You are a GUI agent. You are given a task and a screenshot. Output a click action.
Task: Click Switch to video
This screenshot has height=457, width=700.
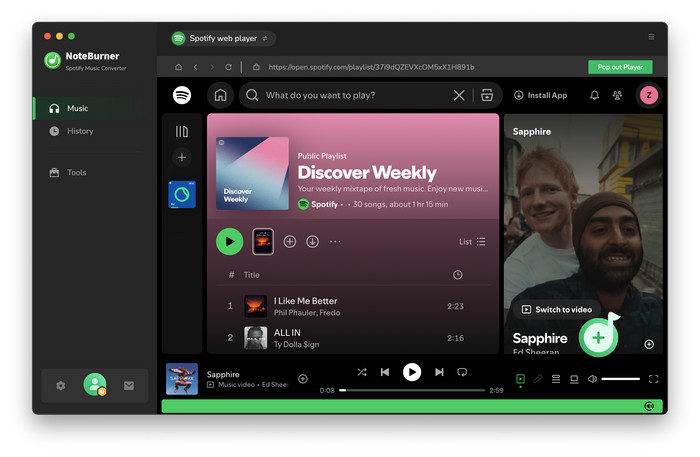pyautogui.click(x=557, y=309)
